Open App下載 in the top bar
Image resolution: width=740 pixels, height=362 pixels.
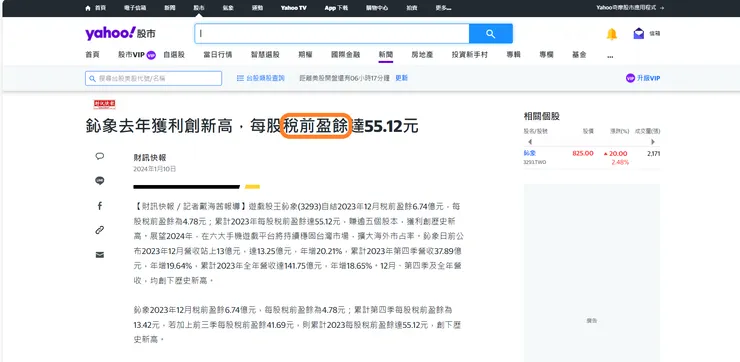[336, 8]
